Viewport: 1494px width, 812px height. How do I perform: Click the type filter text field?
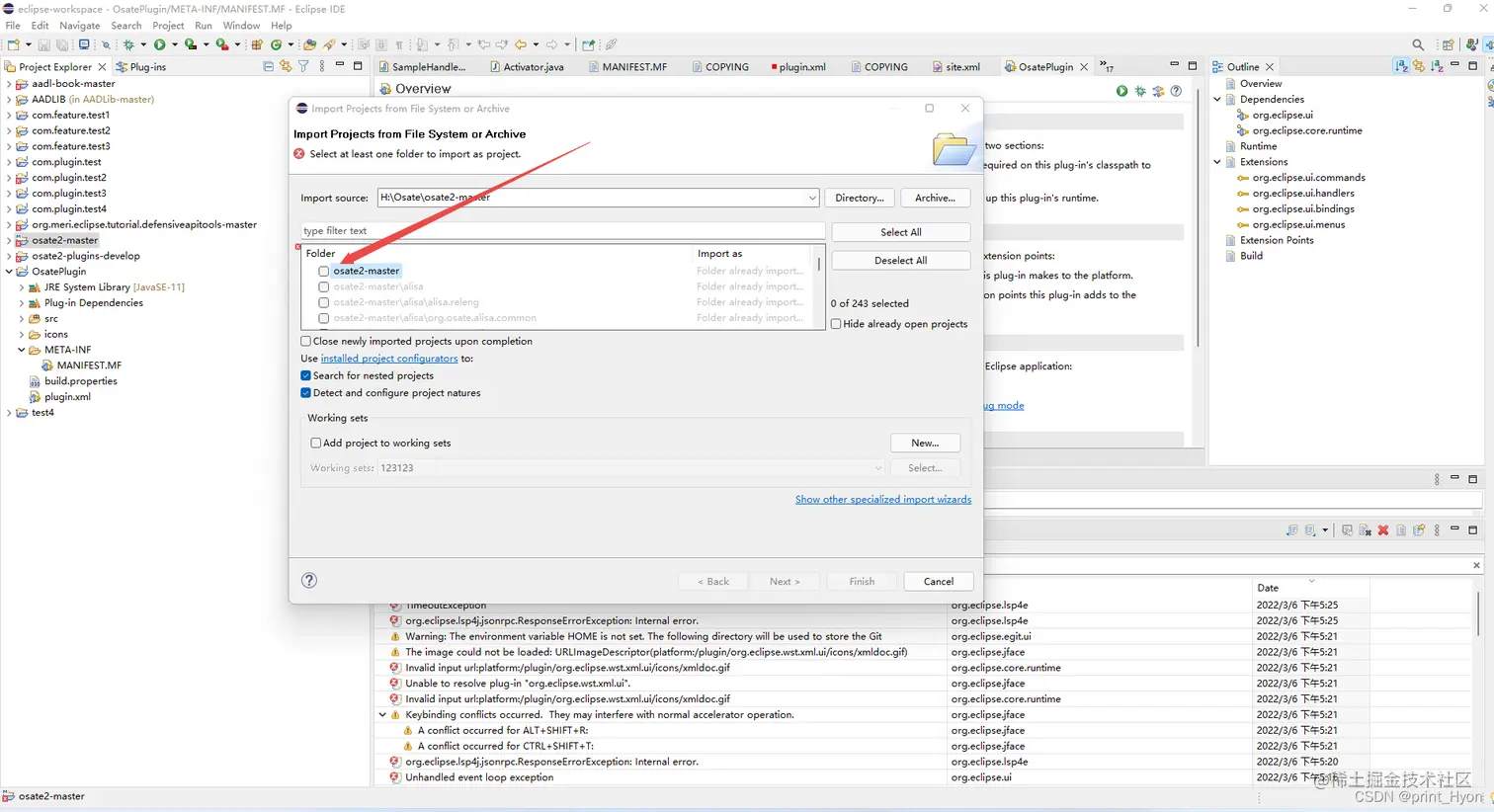coord(562,231)
